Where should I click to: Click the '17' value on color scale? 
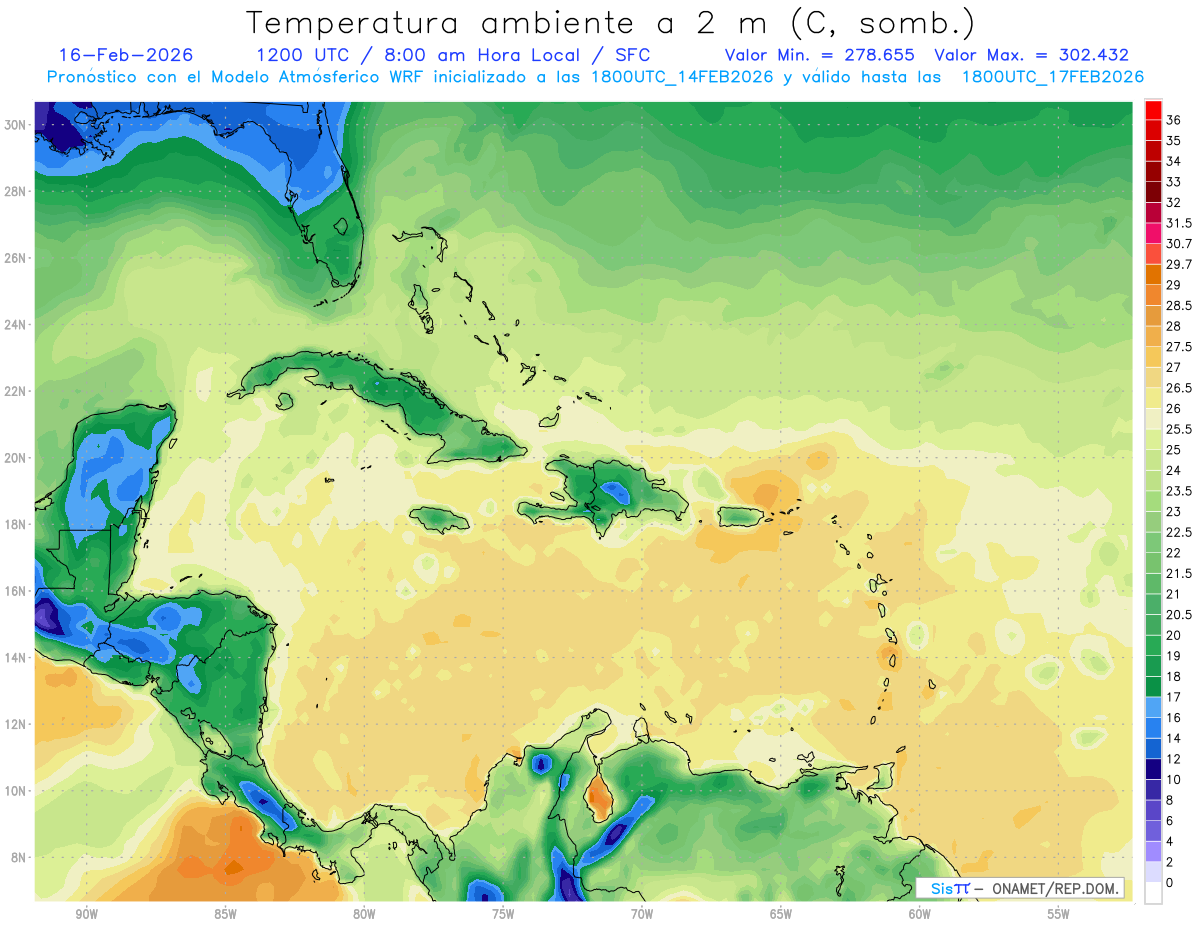click(x=1174, y=697)
